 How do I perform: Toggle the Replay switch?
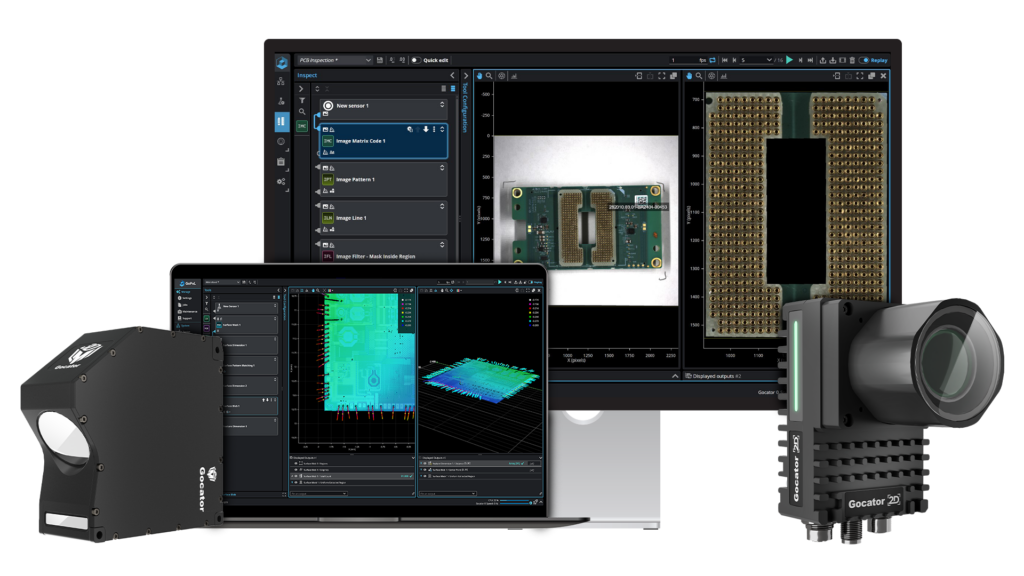865,60
